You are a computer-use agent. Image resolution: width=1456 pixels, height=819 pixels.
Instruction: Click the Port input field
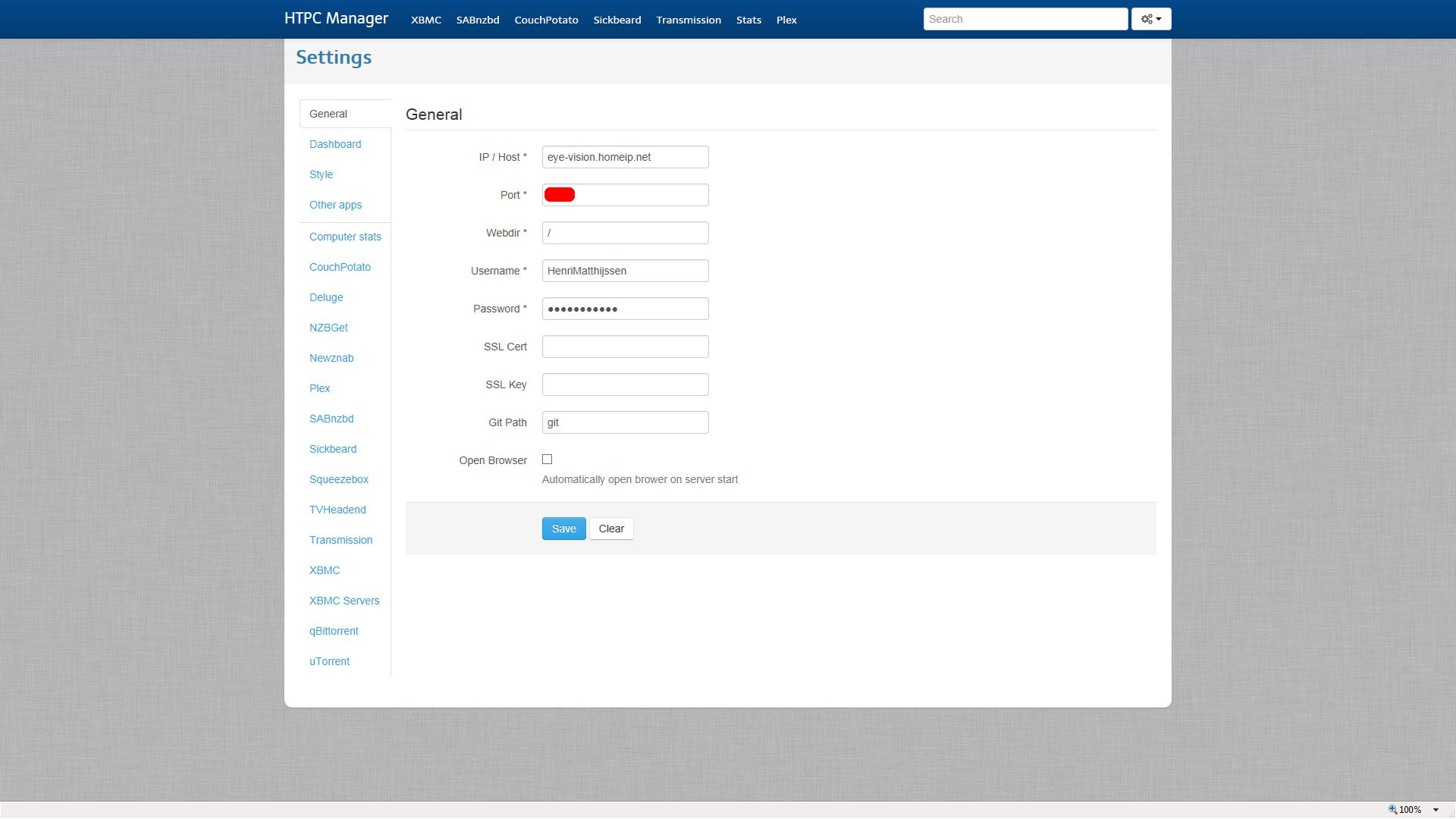625,195
